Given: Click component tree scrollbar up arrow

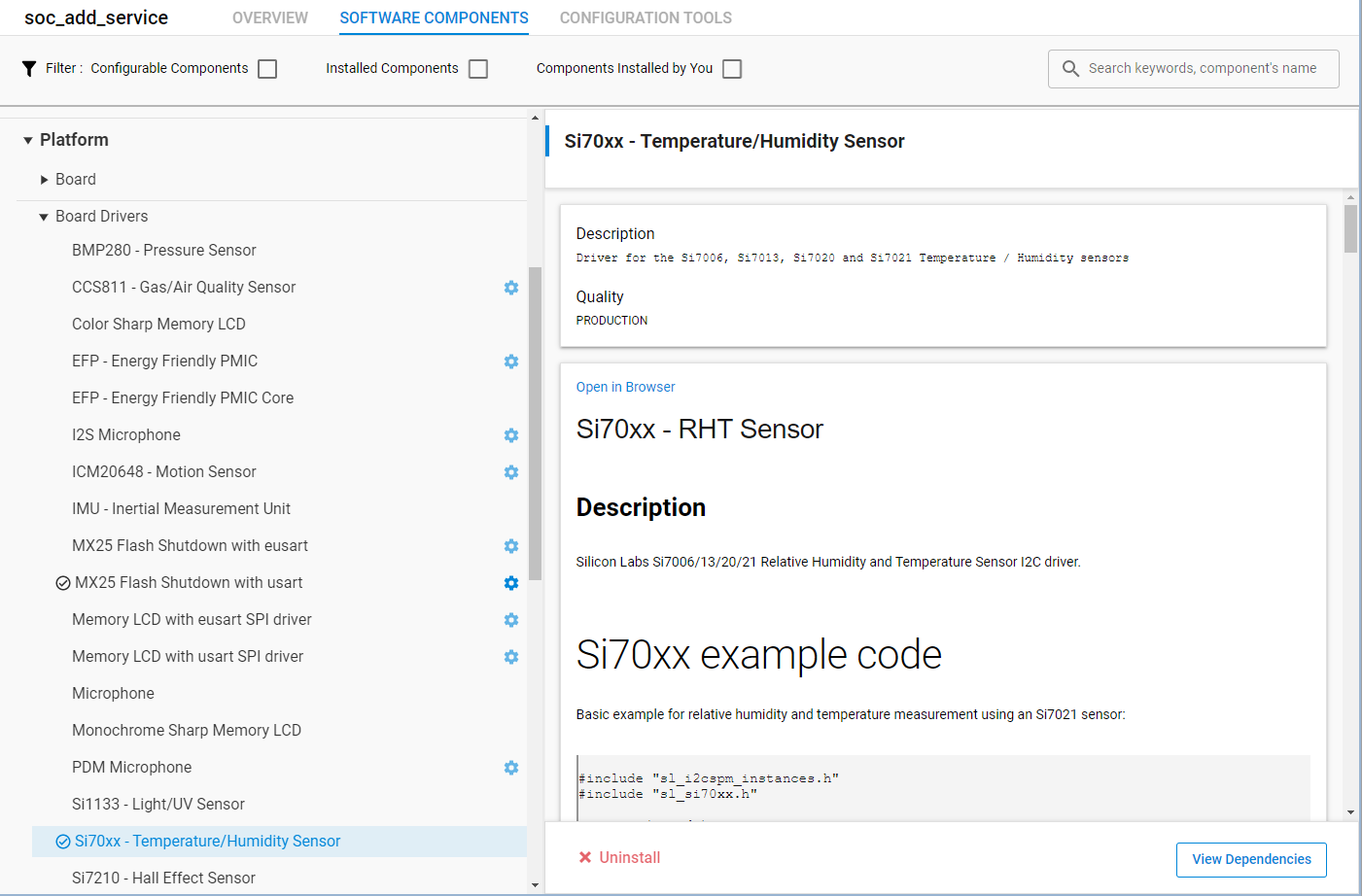Looking at the screenshot, I should (x=535, y=118).
